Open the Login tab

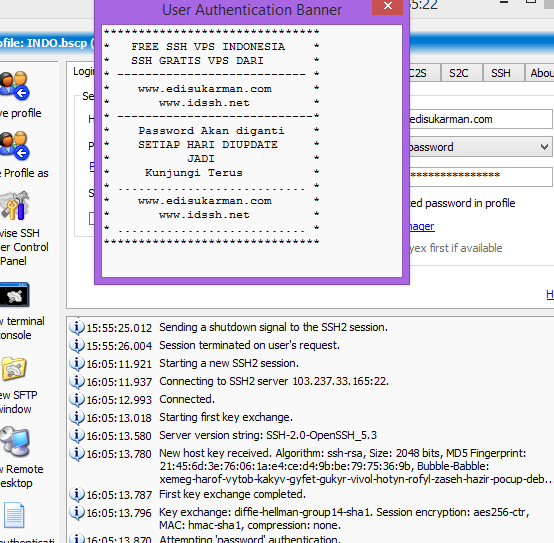(83, 72)
